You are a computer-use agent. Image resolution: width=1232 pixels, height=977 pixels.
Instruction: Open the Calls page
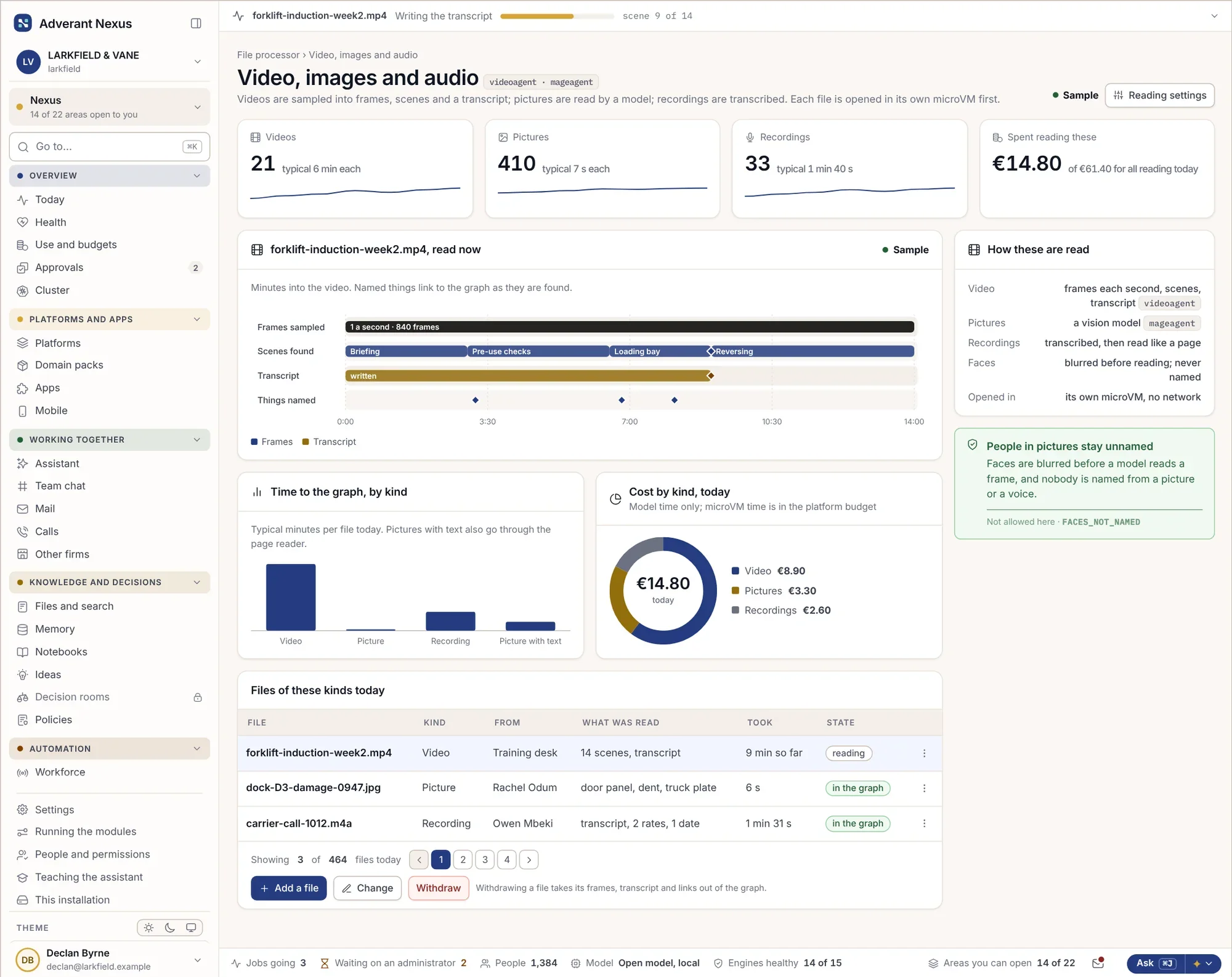[47, 531]
